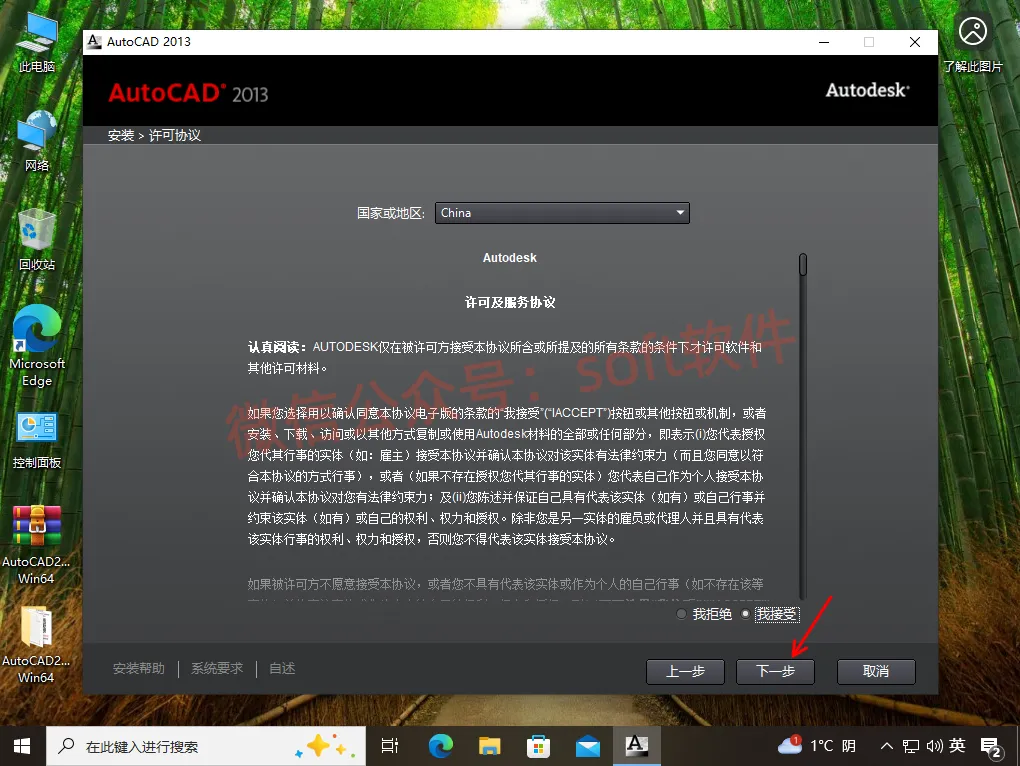Click the AutoCAD title bar logo icon
This screenshot has width=1020, height=766.
(94, 42)
